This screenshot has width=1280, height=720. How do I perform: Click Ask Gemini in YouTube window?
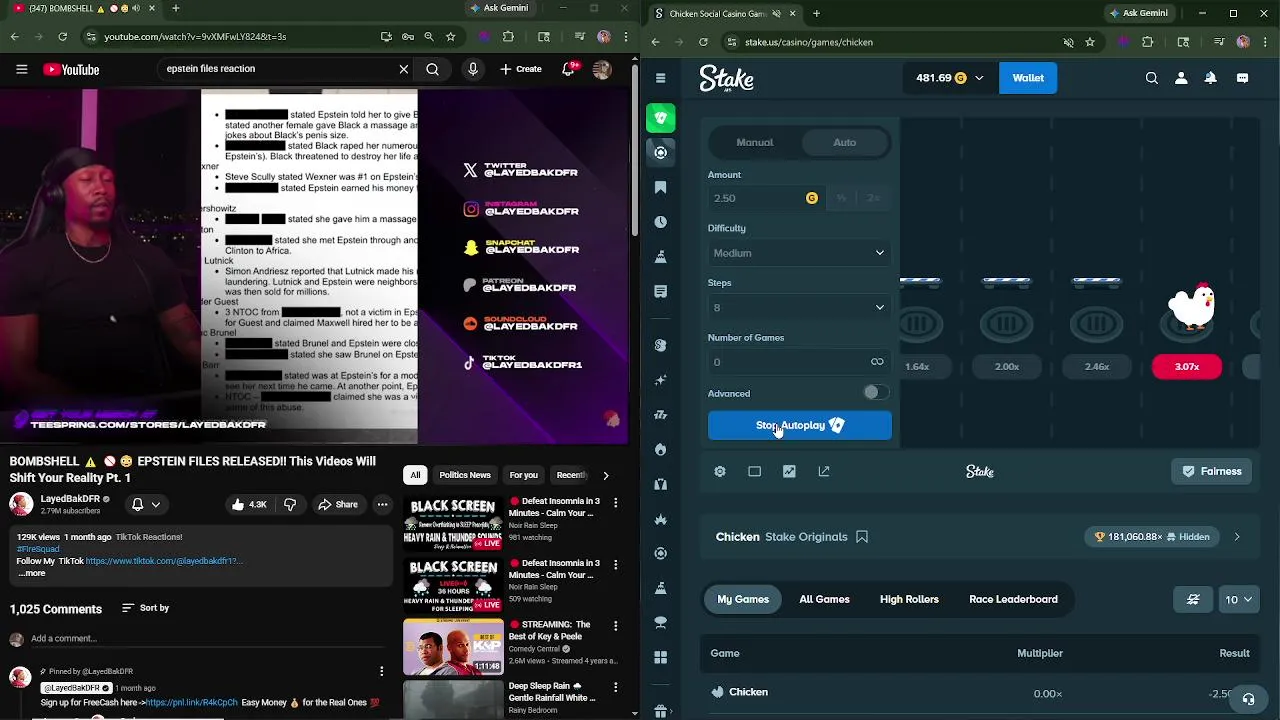click(500, 9)
